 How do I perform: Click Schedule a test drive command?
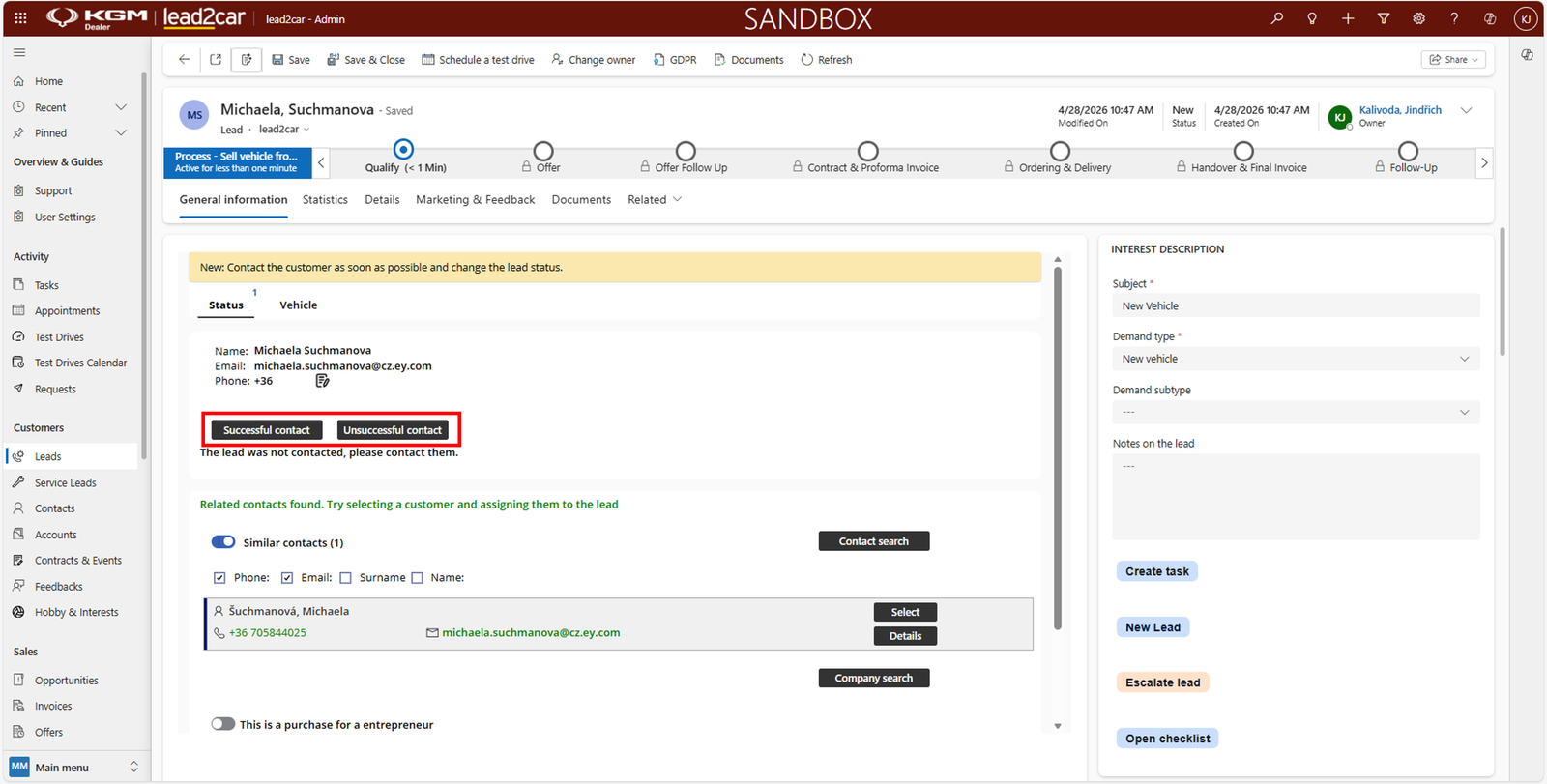tap(478, 60)
